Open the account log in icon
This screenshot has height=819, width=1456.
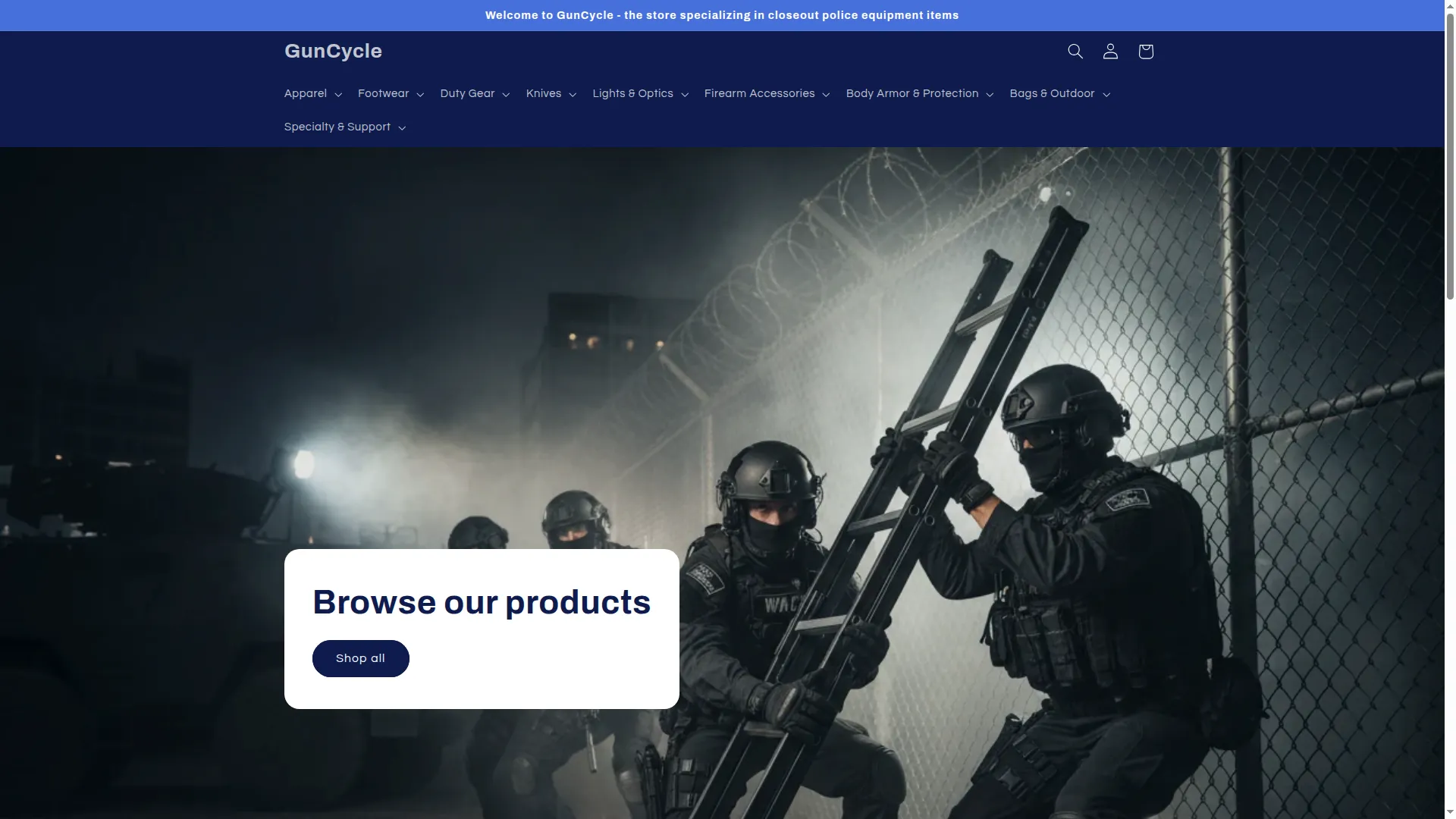click(1110, 51)
